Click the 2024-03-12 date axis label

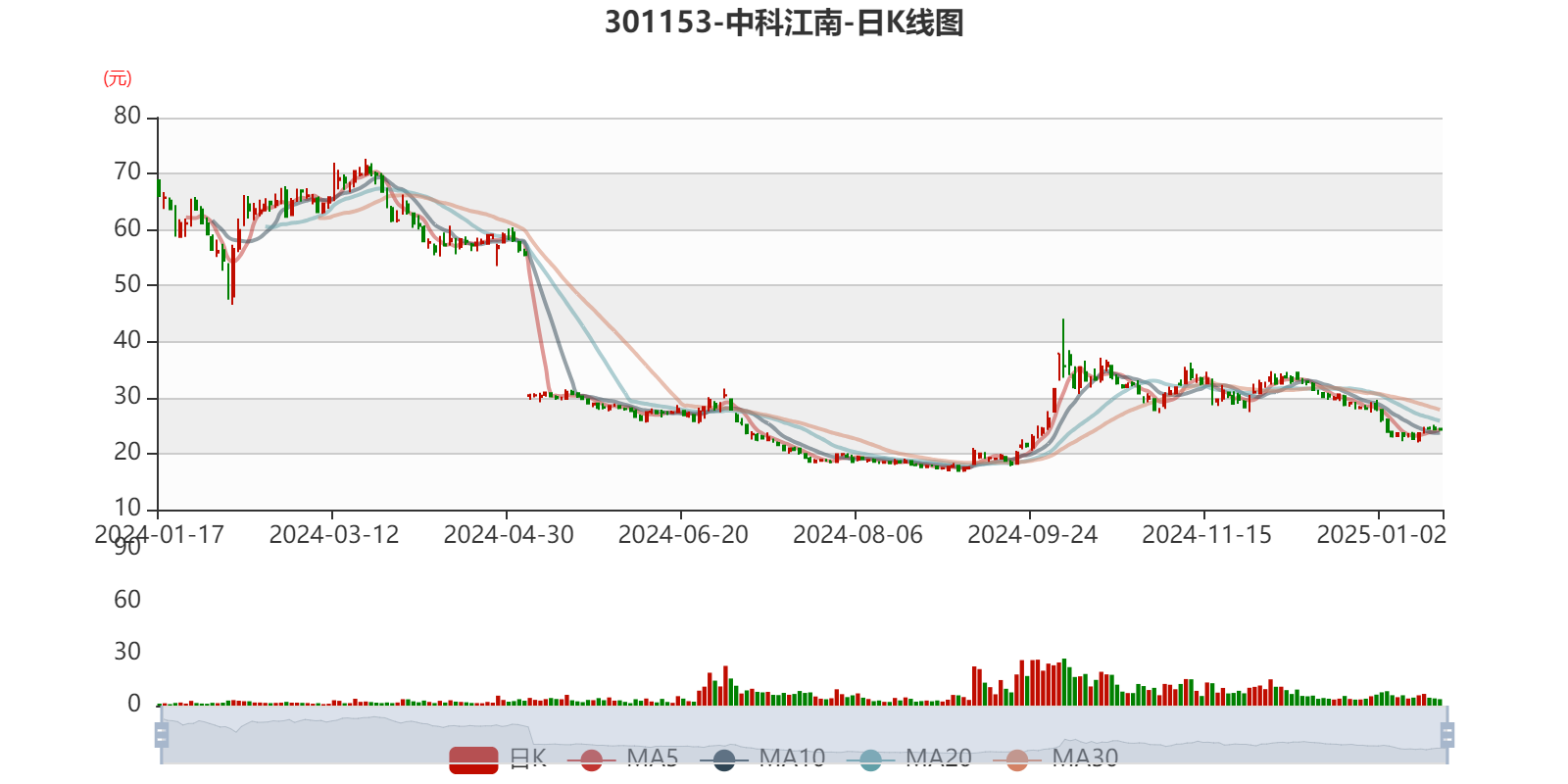click(334, 535)
